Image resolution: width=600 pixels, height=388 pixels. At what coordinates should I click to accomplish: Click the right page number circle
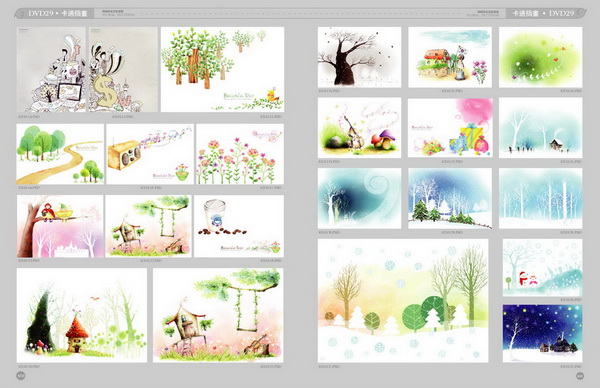[580, 376]
